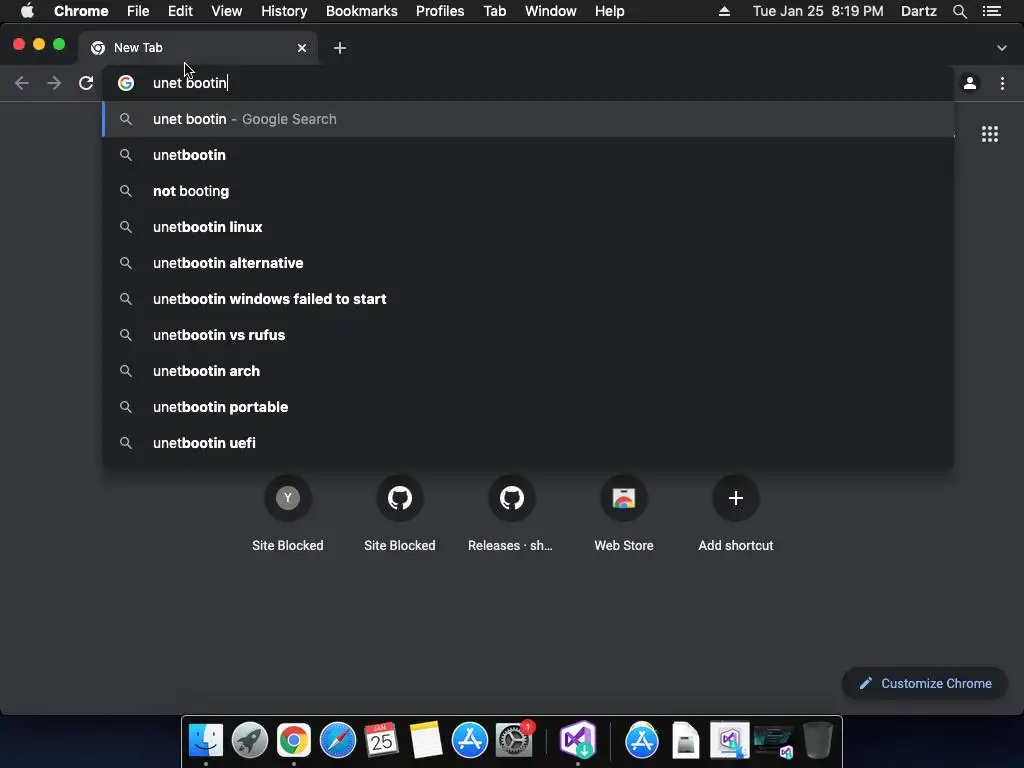Open the File menu

coord(138,11)
